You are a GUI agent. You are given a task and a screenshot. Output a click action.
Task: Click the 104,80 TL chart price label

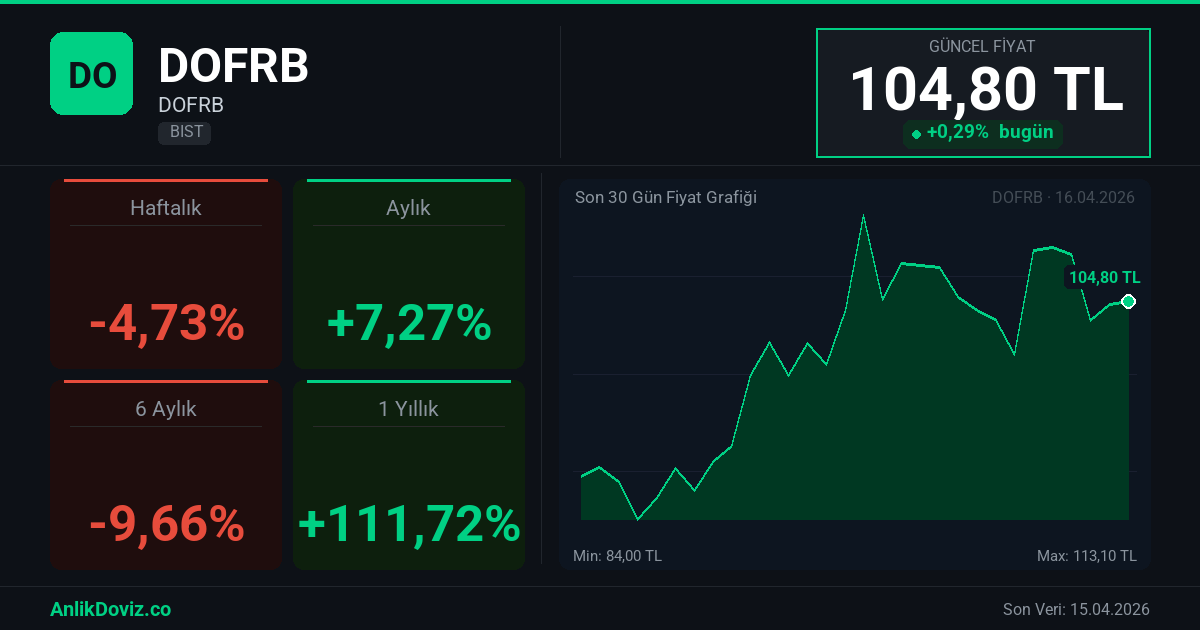tap(1104, 278)
